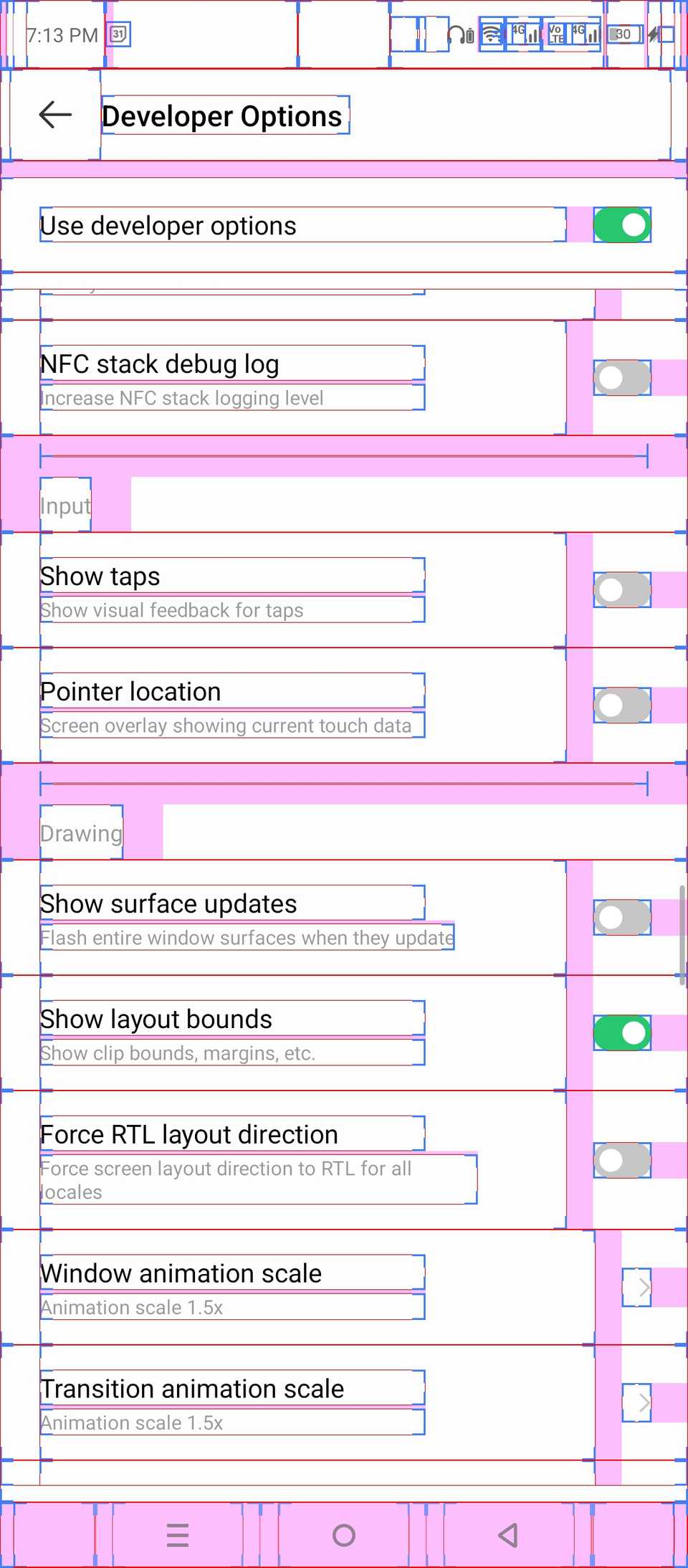Disable the Use developer options switch
The width and height of the screenshot is (688, 1568).
(621, 224)
